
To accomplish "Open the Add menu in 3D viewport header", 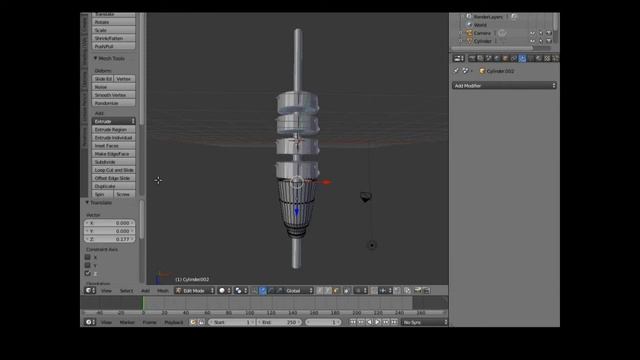I will coord(145,291).
